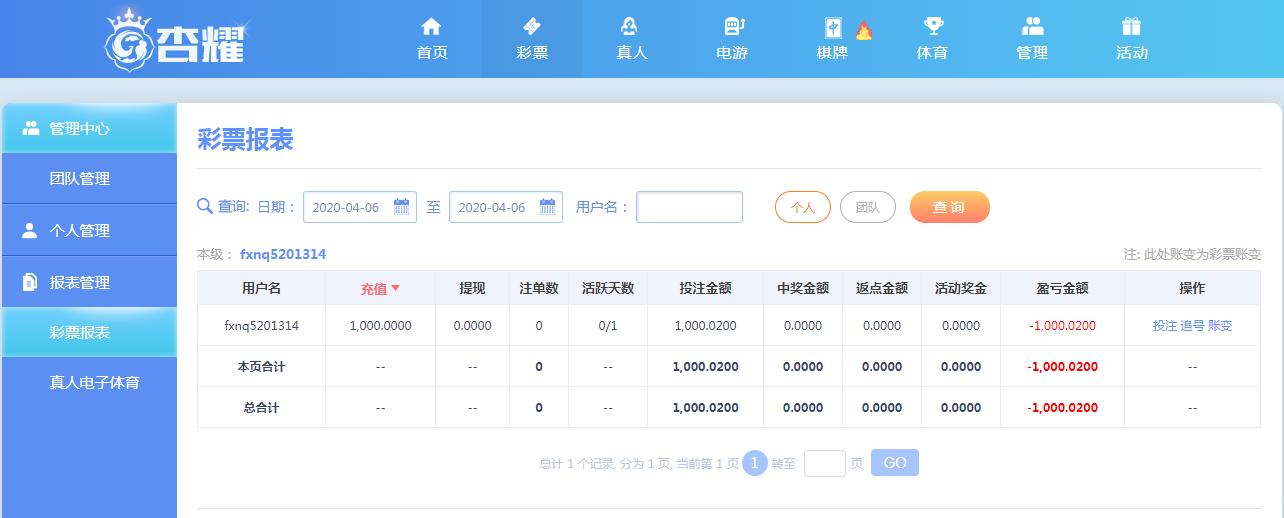
Task: Click the 杏耀 crown logo
Action: point(175,40)
